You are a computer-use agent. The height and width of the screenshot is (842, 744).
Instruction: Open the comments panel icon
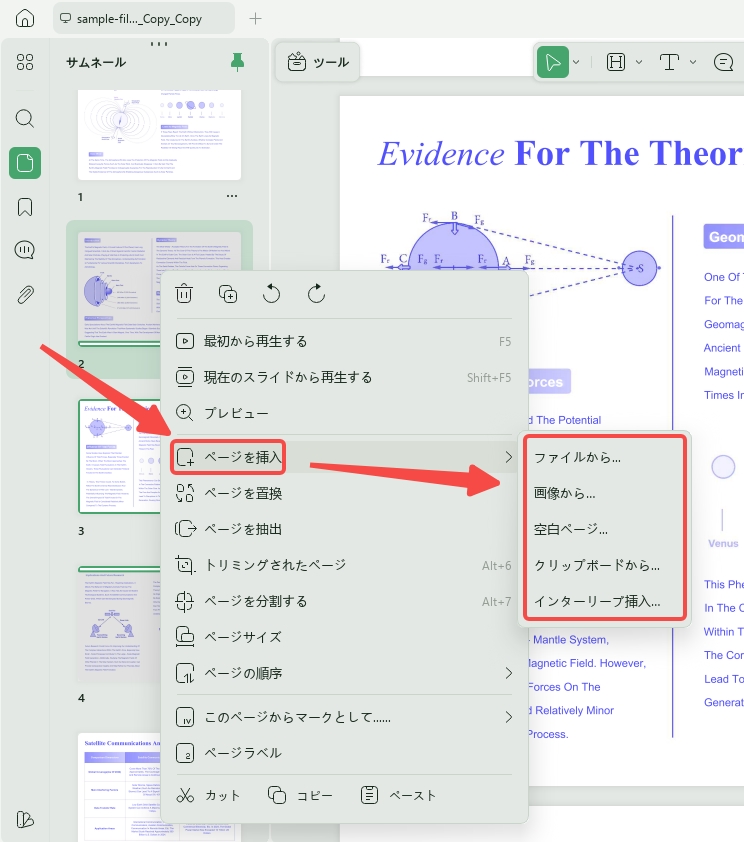25,250
